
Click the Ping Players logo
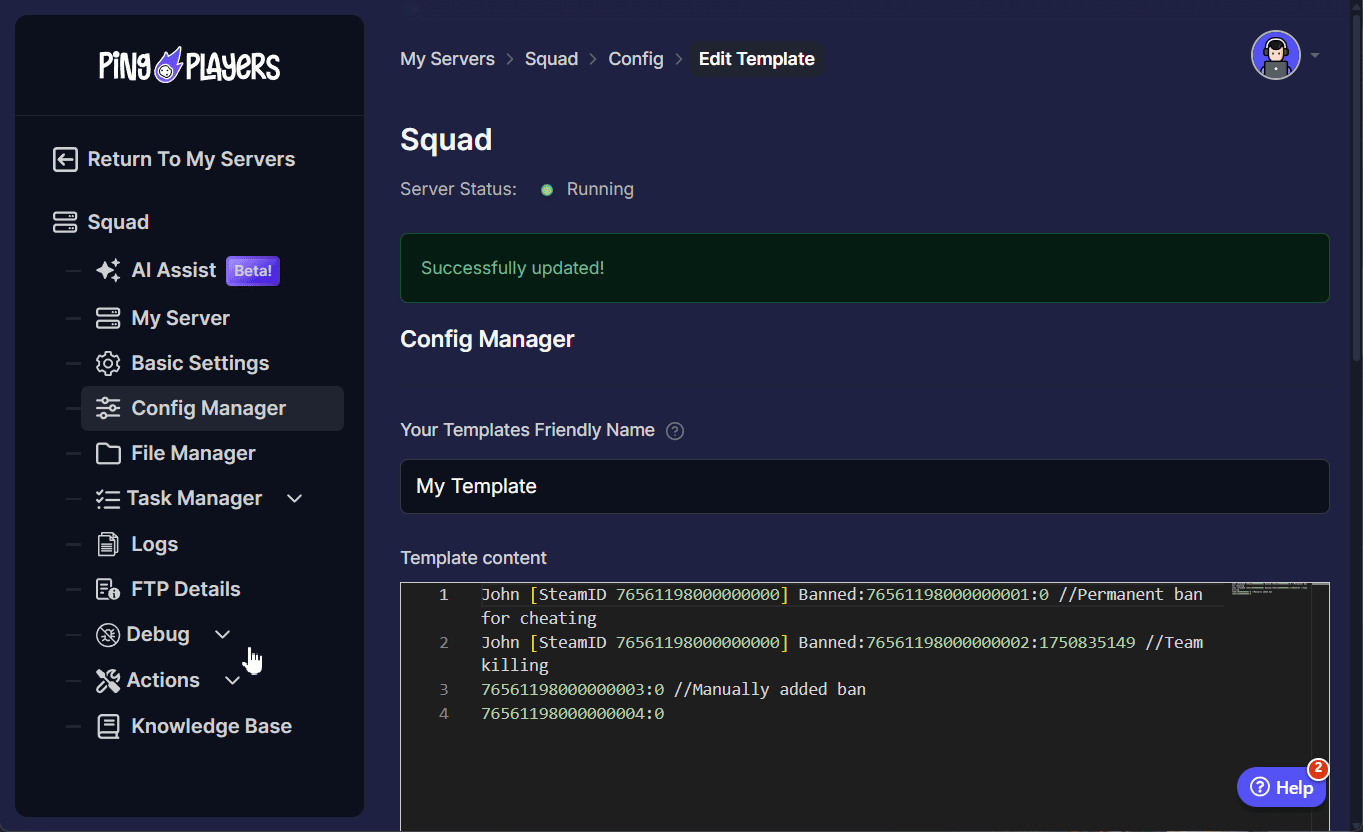point(189,66)
